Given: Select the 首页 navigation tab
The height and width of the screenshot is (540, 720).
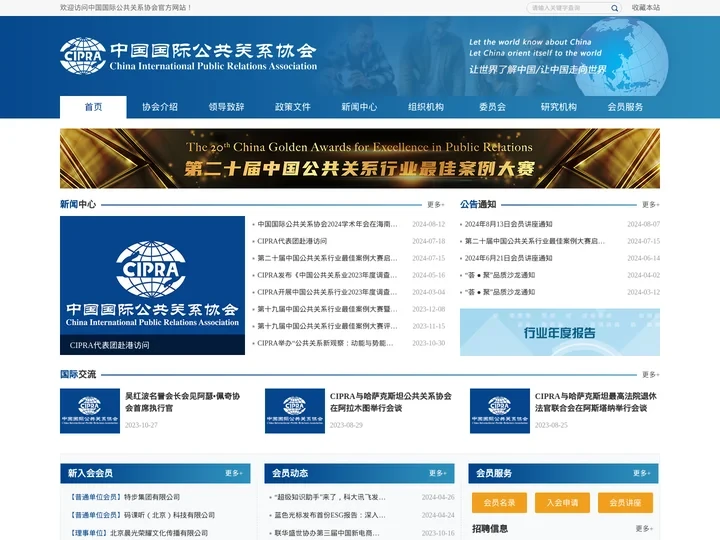Looking at the screenshot, I should point(93,107).
